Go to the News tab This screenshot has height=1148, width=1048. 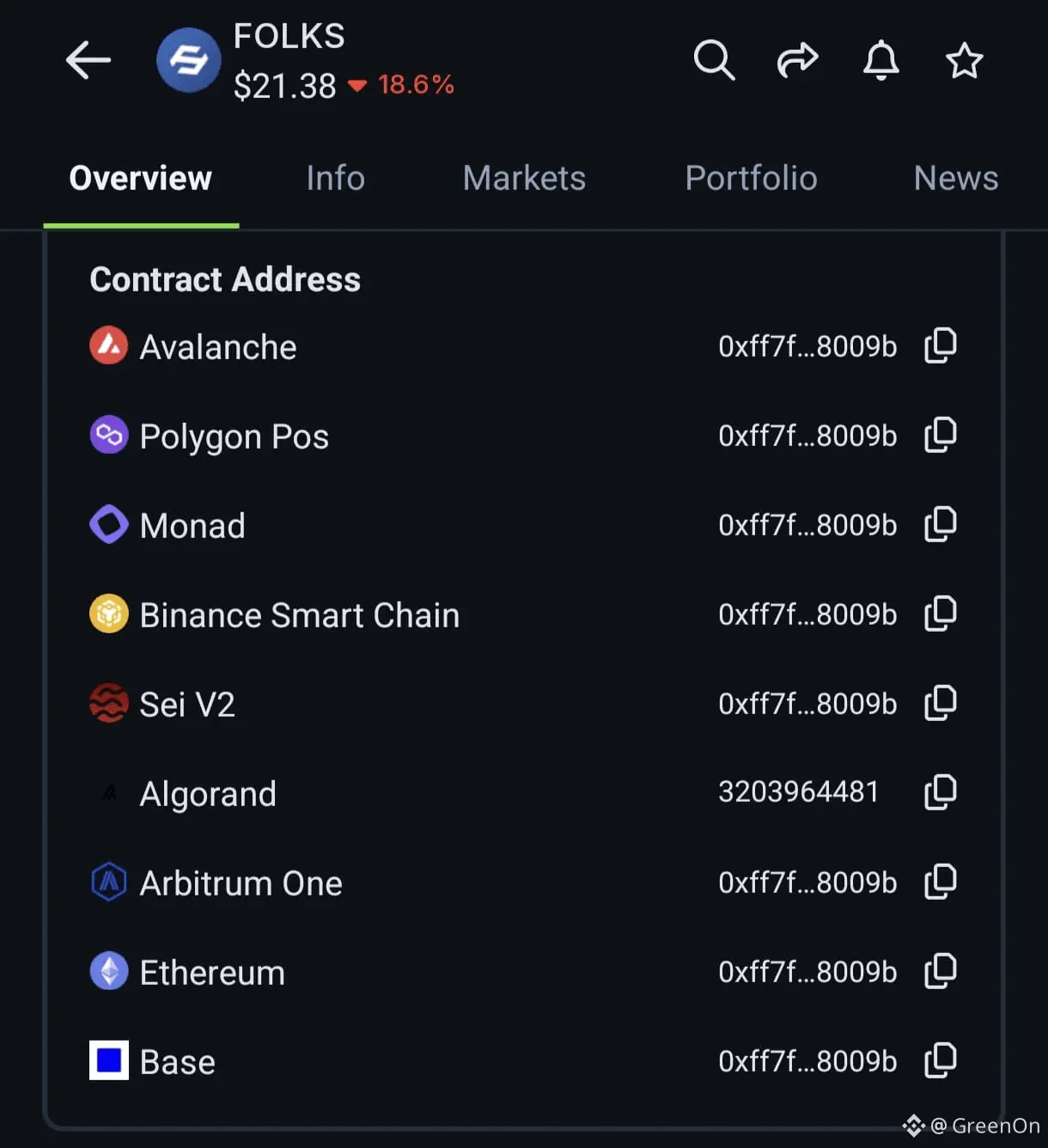point(955,179)
